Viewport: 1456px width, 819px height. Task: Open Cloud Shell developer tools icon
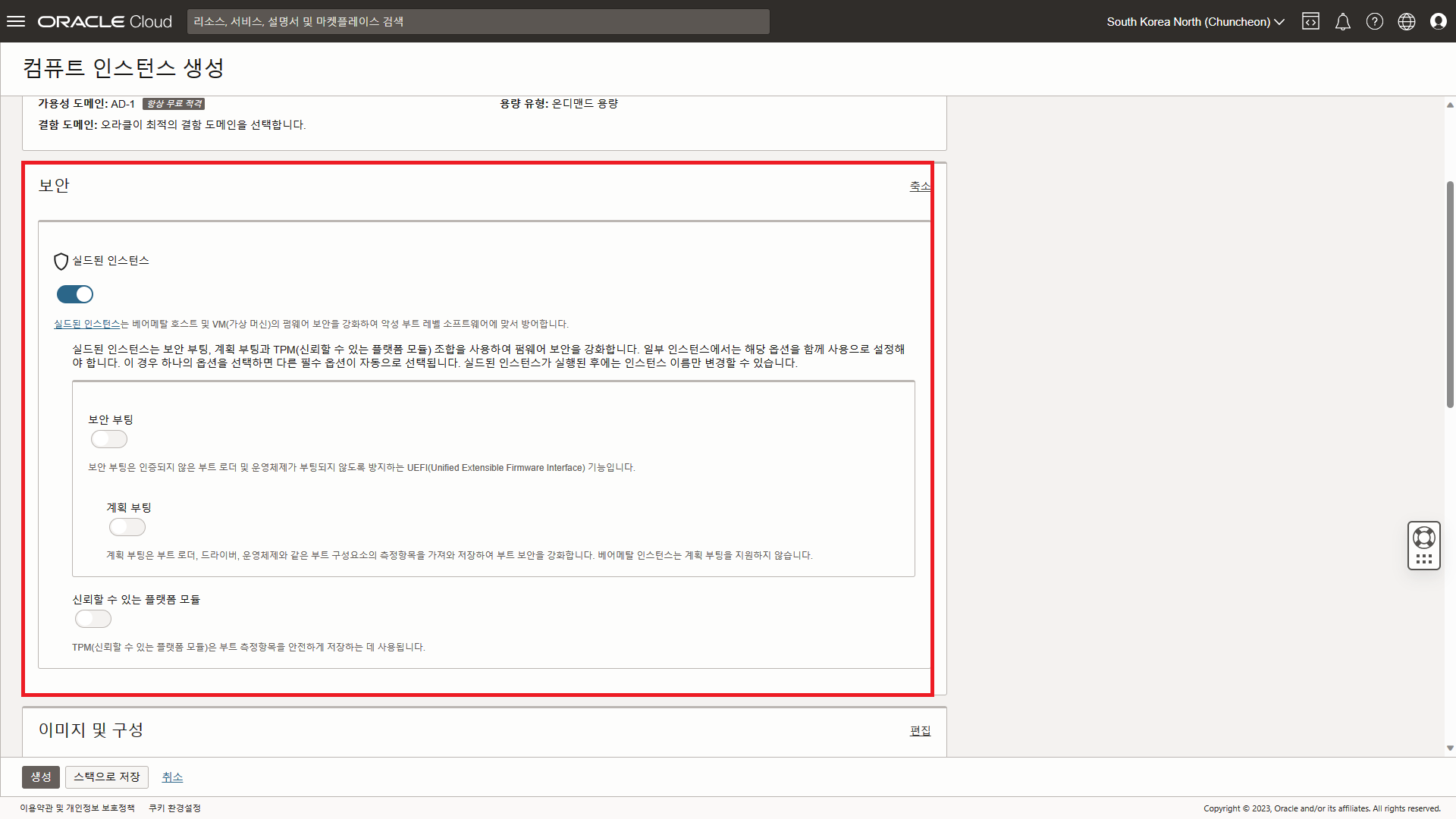[1310, 21]
